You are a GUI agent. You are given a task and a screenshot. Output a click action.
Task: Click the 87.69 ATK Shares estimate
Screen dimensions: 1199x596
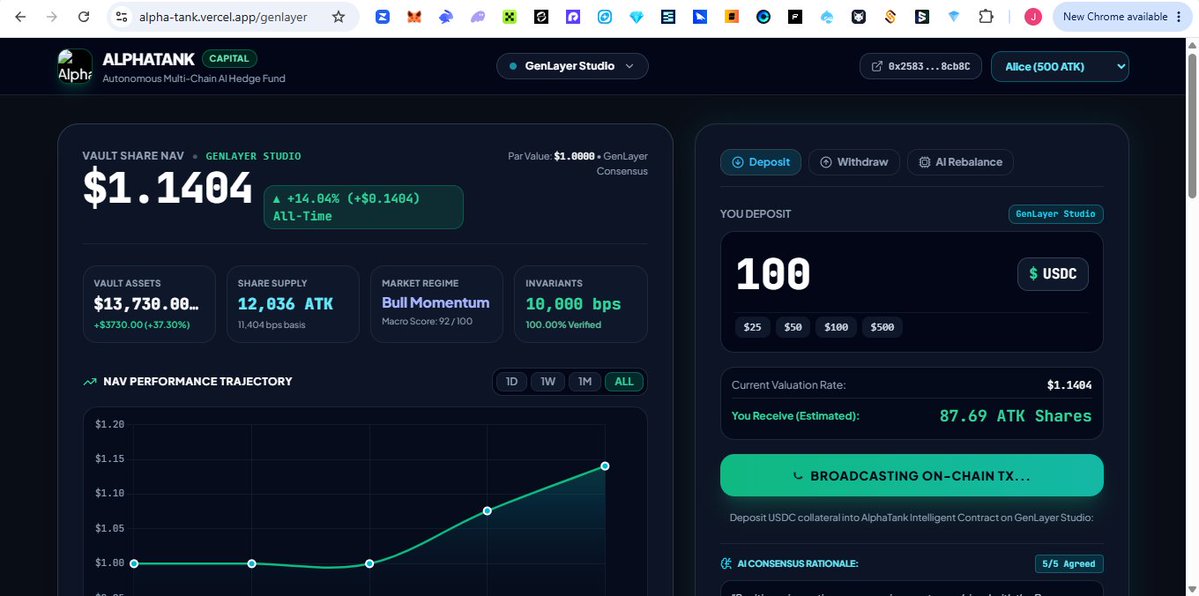[x=1015, y=416]
